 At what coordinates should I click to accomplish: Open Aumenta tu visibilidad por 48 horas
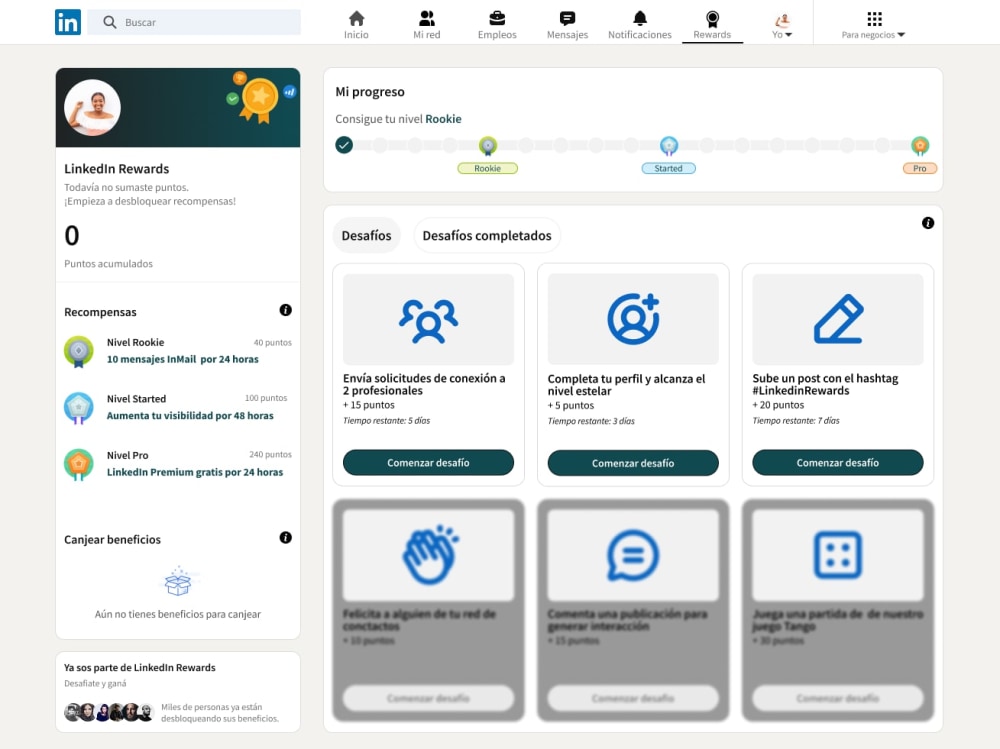point(190,415)
